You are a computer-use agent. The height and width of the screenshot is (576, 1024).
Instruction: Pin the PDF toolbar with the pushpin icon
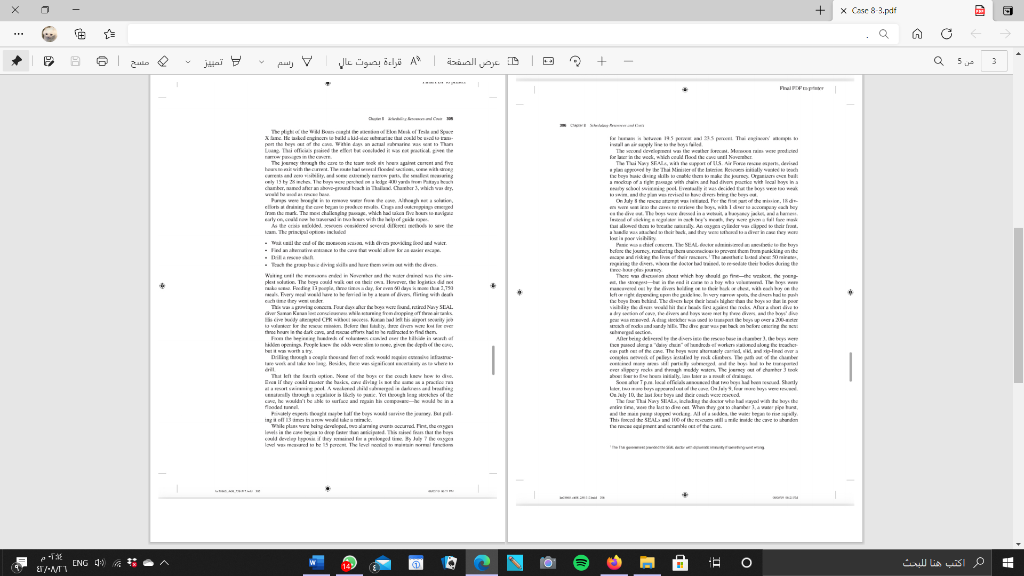point(16,61)
